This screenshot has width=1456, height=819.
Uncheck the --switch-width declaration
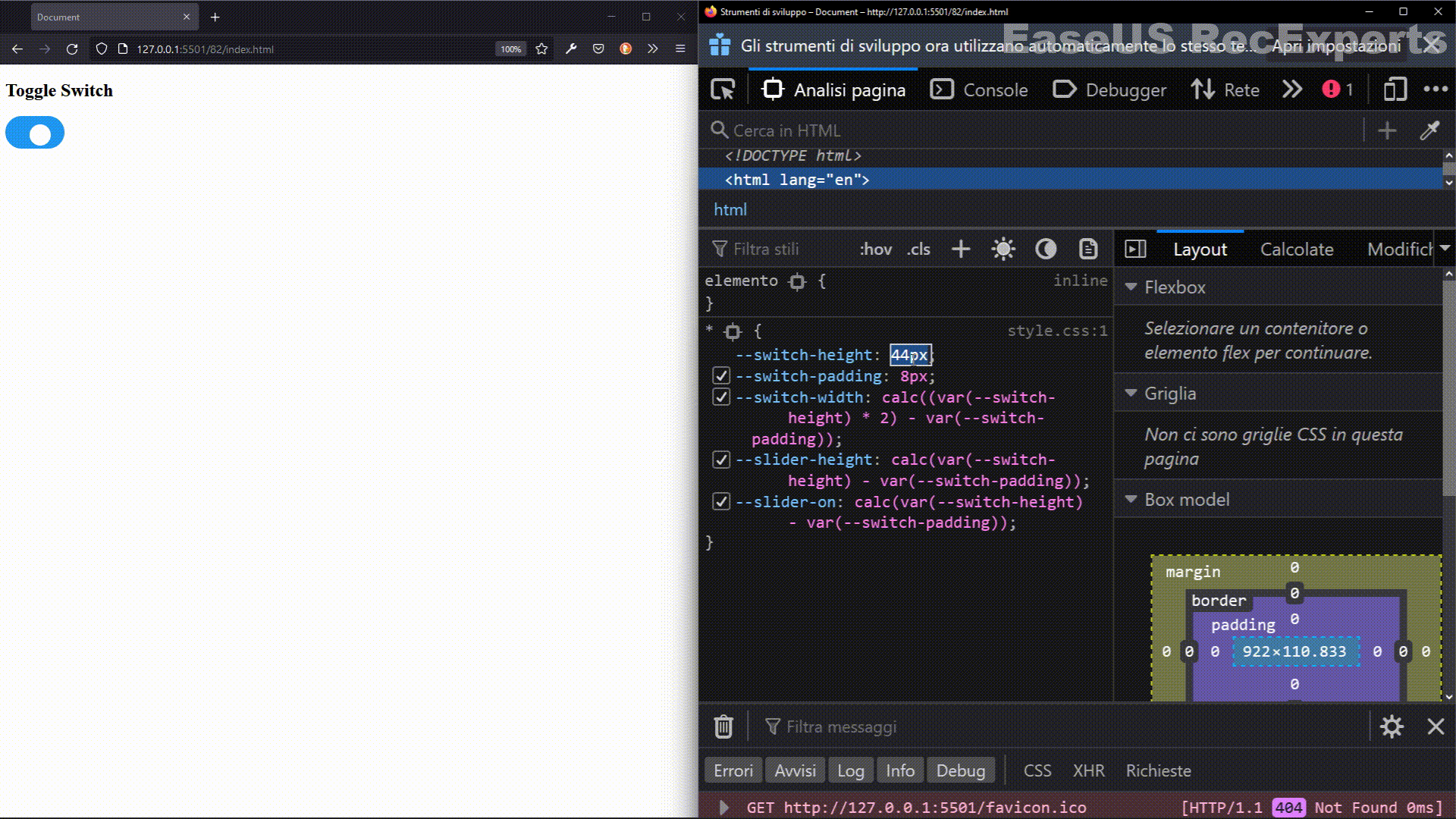[x=721, y=397]
